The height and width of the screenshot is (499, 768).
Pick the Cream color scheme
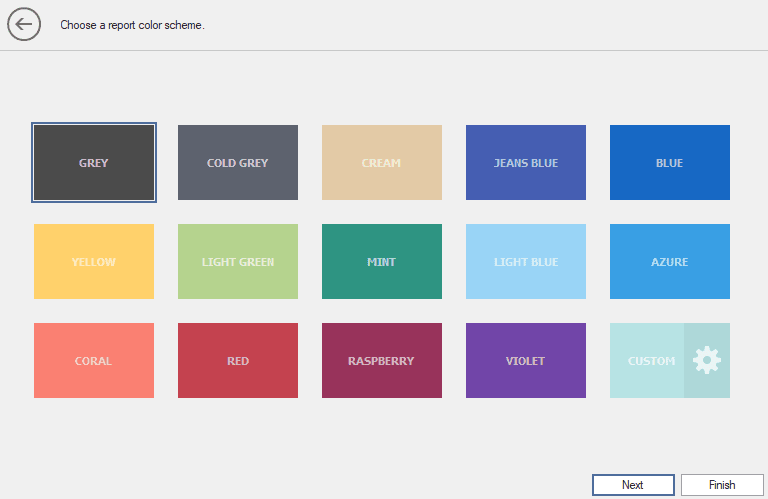tap(382, 163)
